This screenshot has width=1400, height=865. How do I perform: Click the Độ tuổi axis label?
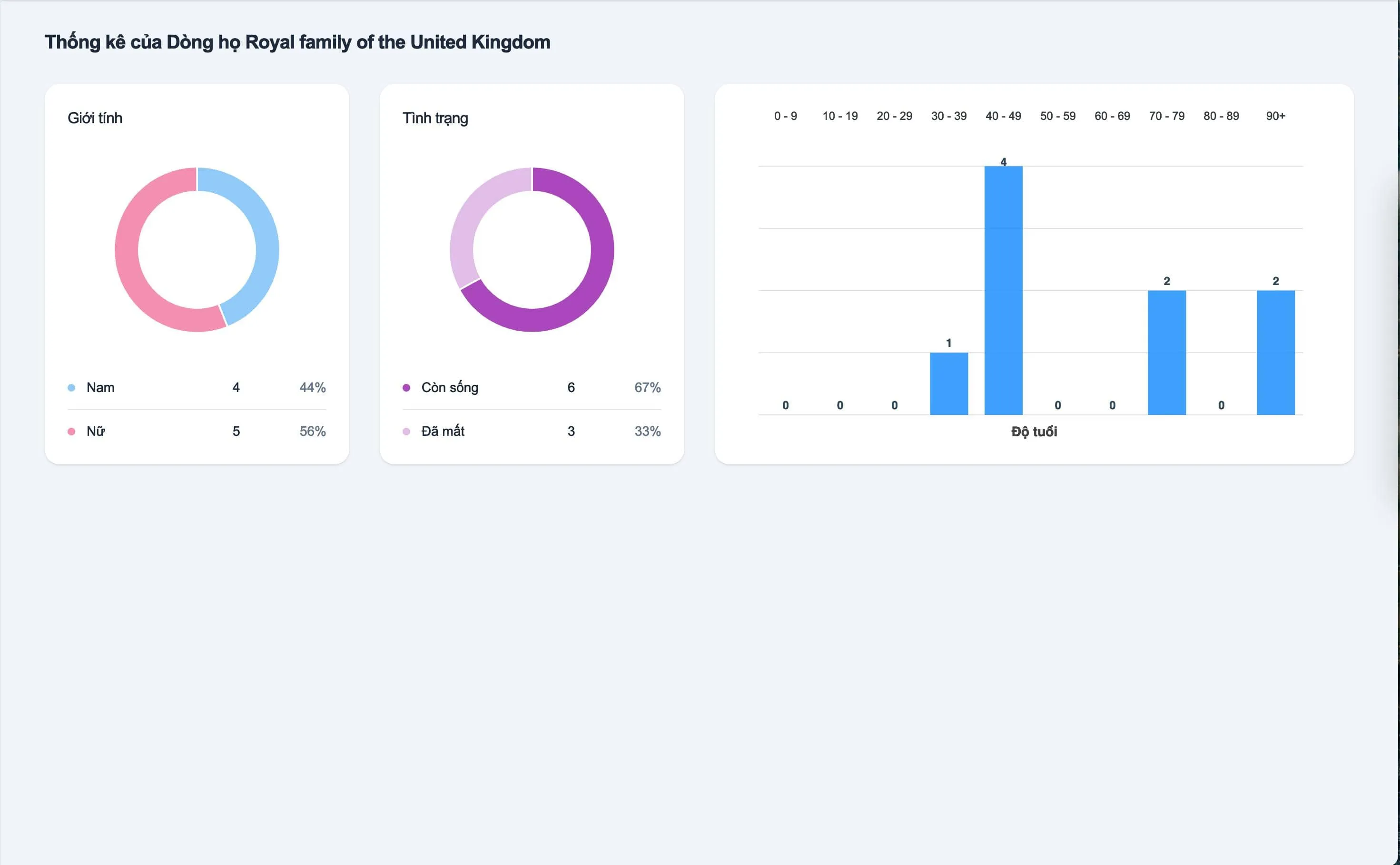[1034, 432]
